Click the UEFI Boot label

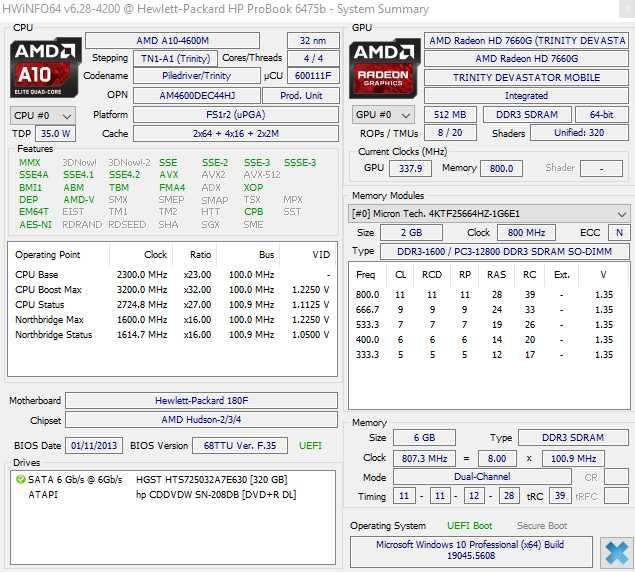point(469,526)
